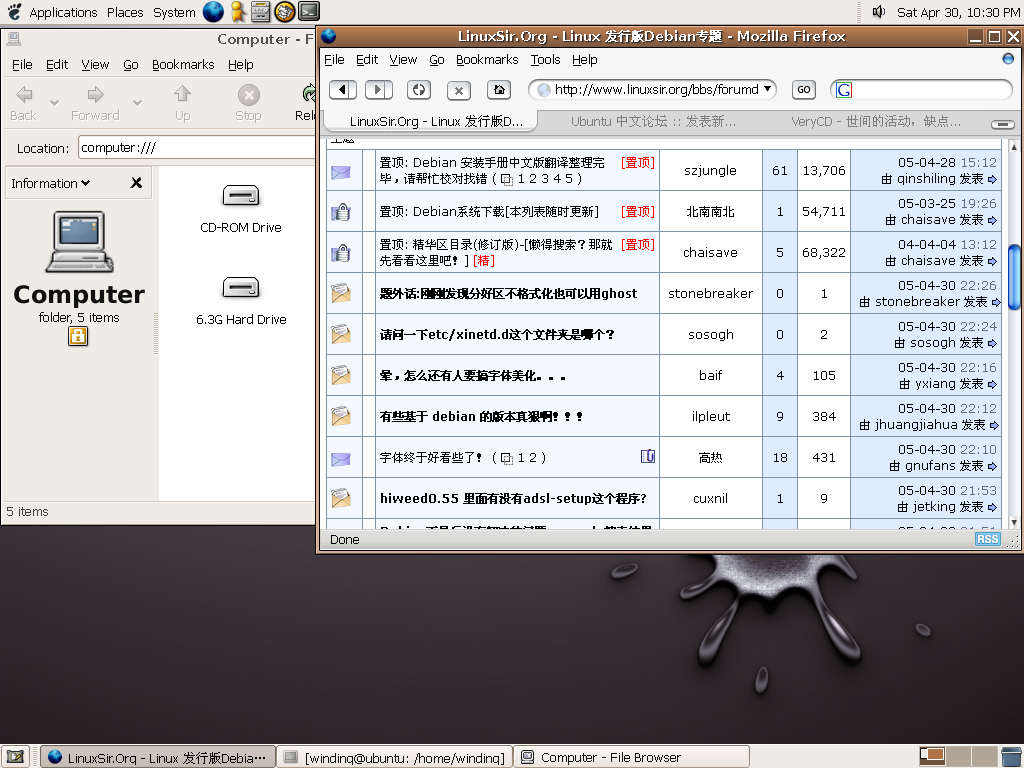The height and width of the screenshot is (768, 1024).
Task: Switch to Ubuntu 中文论坛 tab
Action: pos(652,121)
